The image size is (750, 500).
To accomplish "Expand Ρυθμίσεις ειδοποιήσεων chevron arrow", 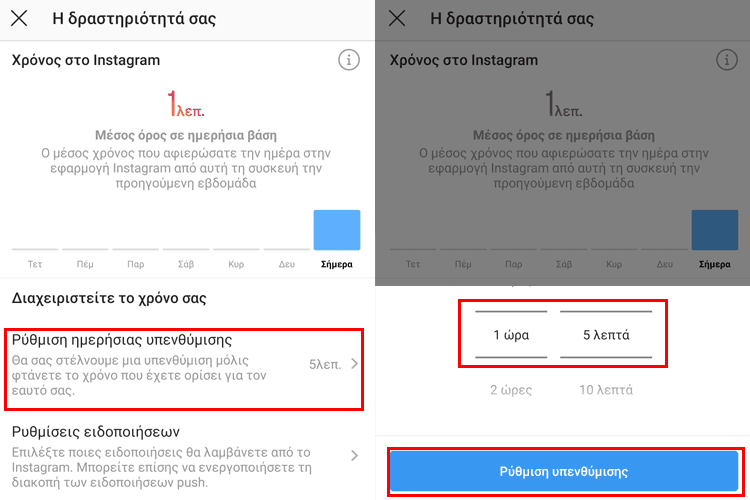I will 354,455.
